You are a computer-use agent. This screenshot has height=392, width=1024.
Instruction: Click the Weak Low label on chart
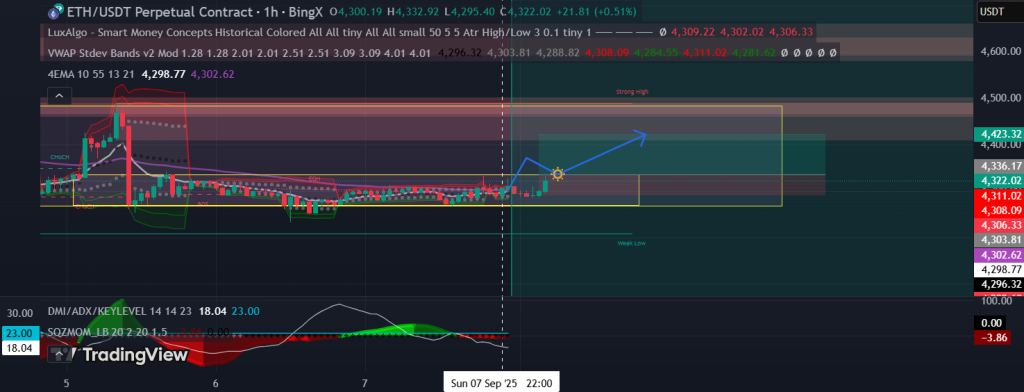tap(632, 243)
